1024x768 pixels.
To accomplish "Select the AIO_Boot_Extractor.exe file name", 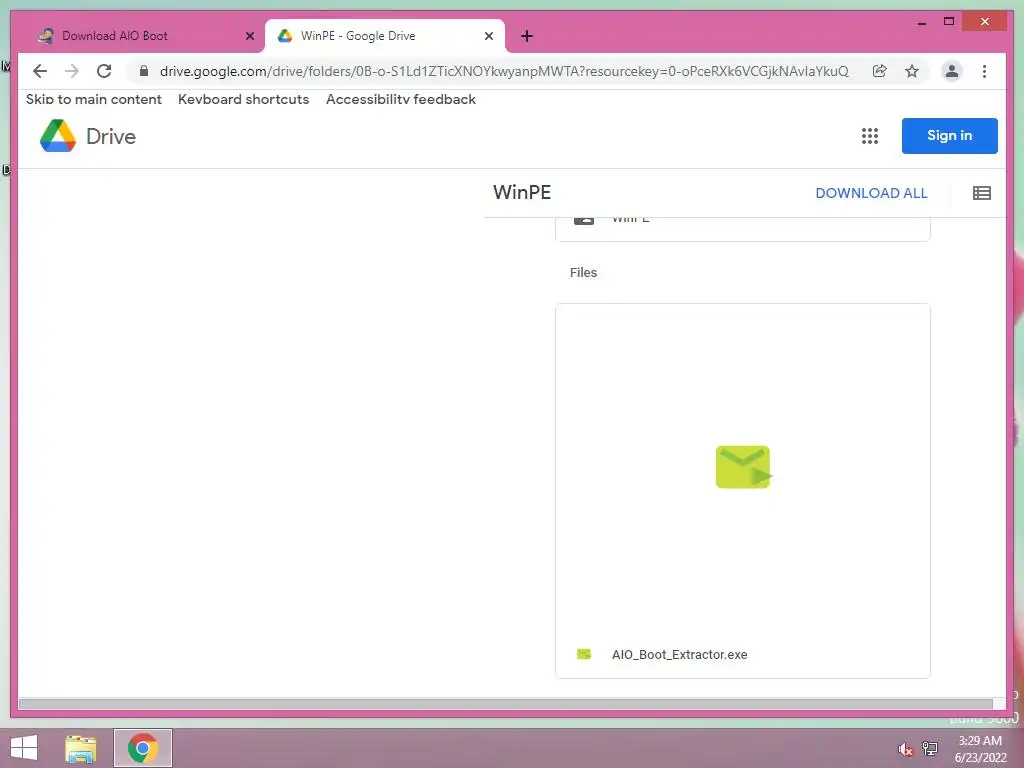I will [679, 654].
